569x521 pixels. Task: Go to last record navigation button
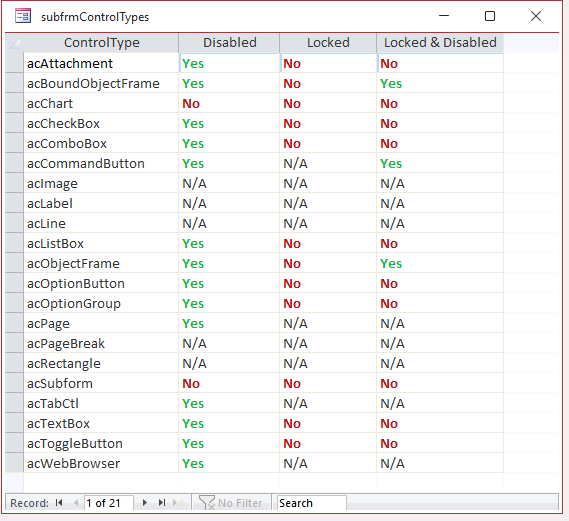pos(162,503)
